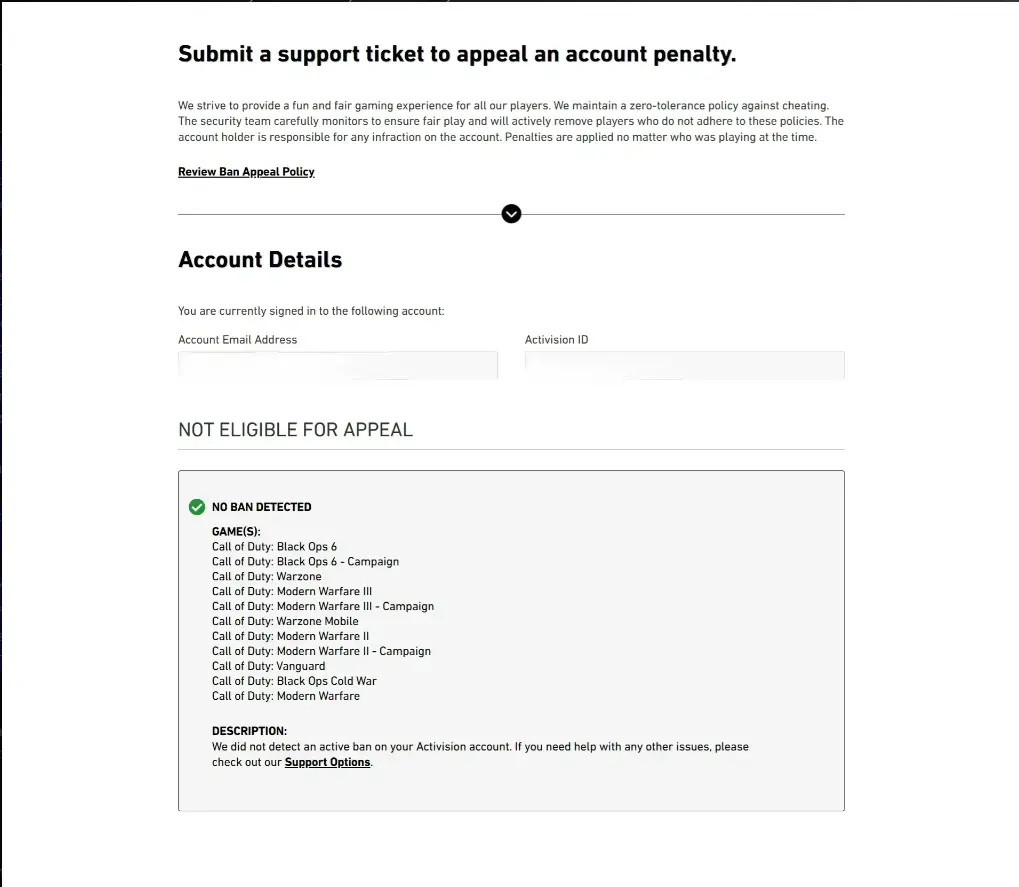
Task: Click the GAME(S) label
Action: (236, 532)
